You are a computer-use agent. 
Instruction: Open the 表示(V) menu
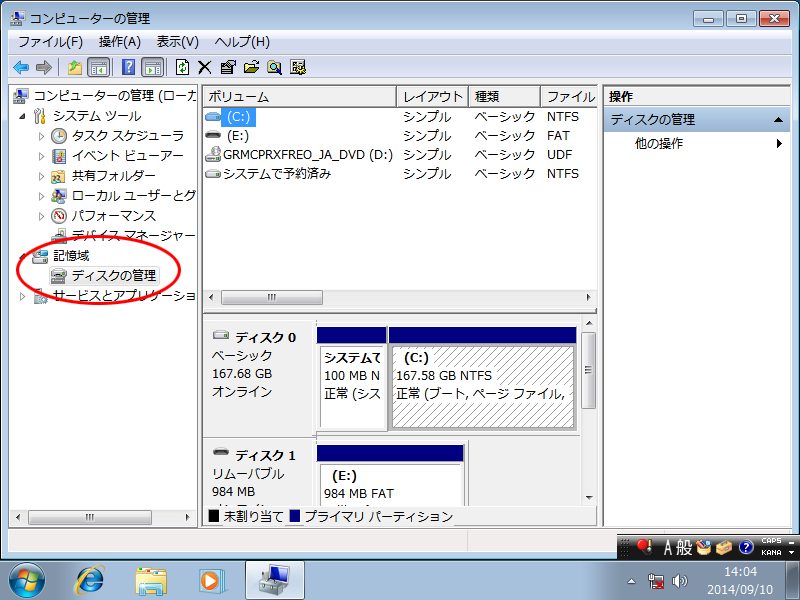pos(177,42)
